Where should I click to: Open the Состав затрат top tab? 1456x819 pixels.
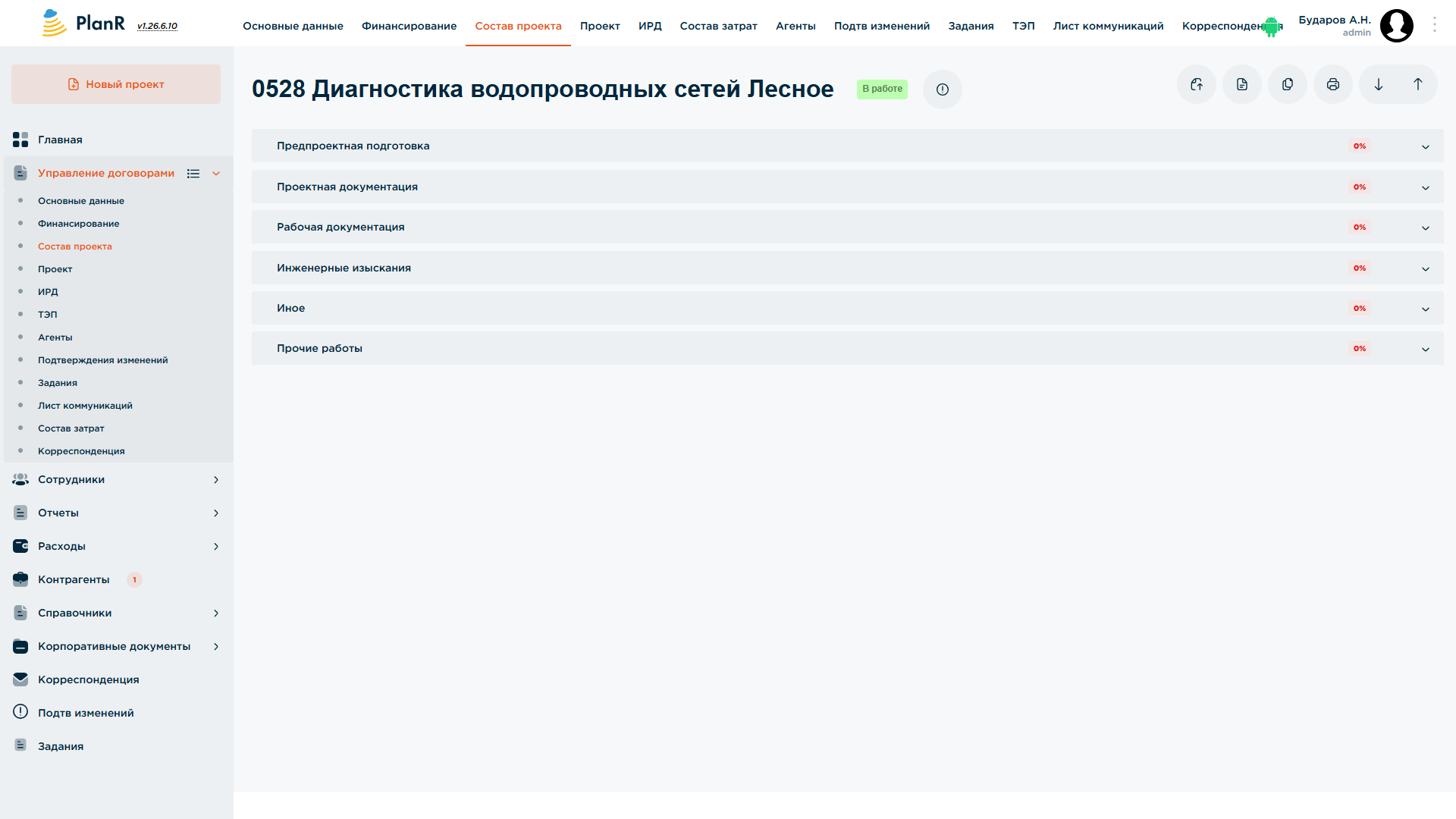[x=718, y=26]
